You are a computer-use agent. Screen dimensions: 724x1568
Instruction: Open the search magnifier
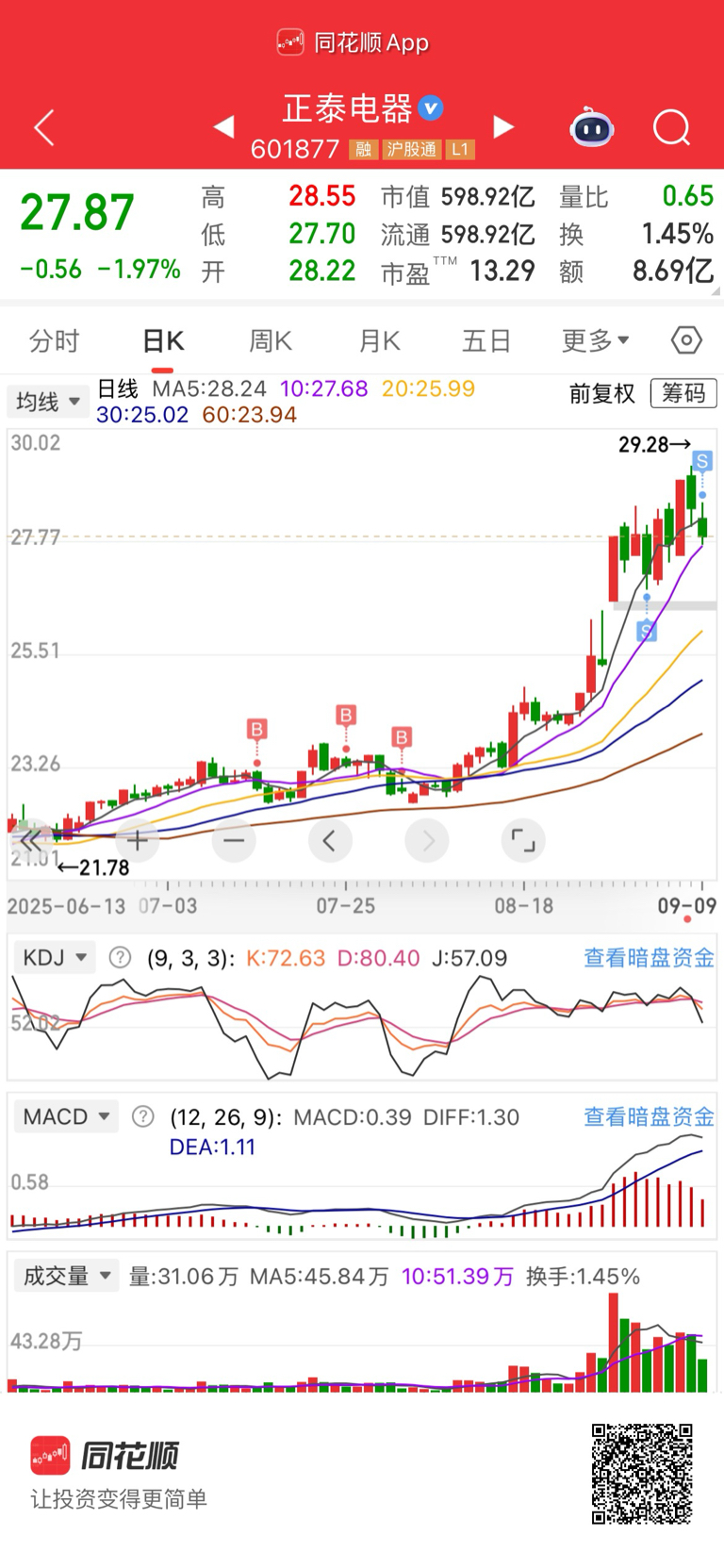[672, 127]
